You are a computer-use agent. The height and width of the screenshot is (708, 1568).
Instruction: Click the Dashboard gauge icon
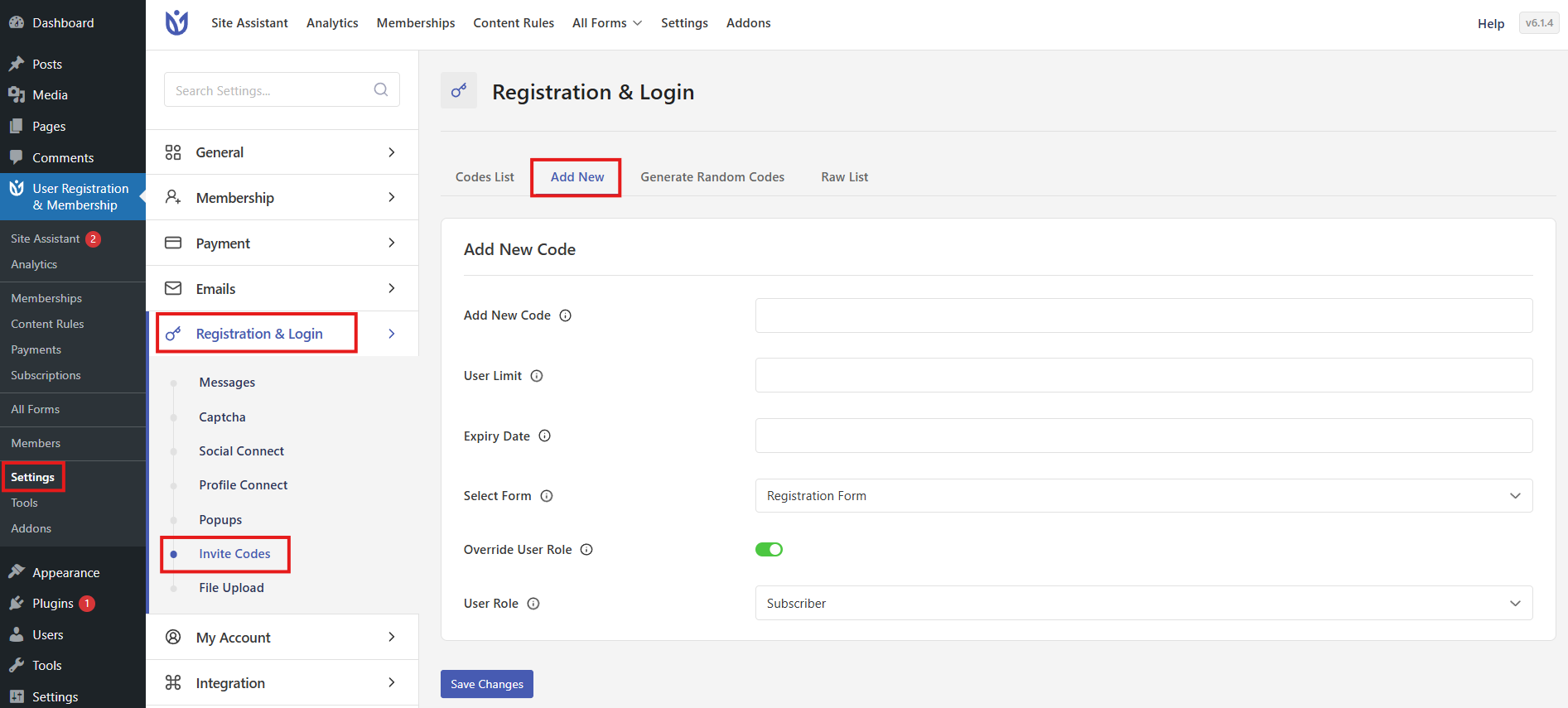17,22
